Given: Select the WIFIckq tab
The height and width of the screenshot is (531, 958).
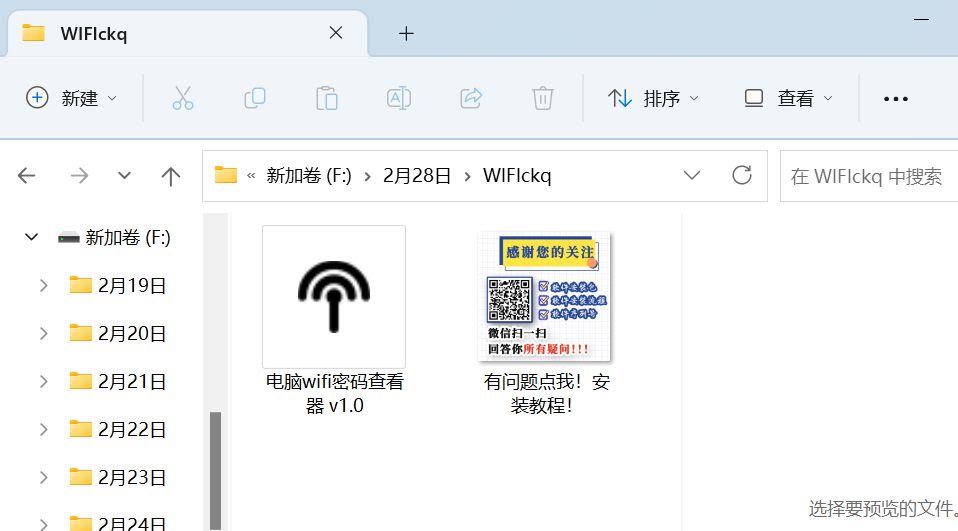Looking at the screenshot, I should pyautogui.click(x=188, y=34).
